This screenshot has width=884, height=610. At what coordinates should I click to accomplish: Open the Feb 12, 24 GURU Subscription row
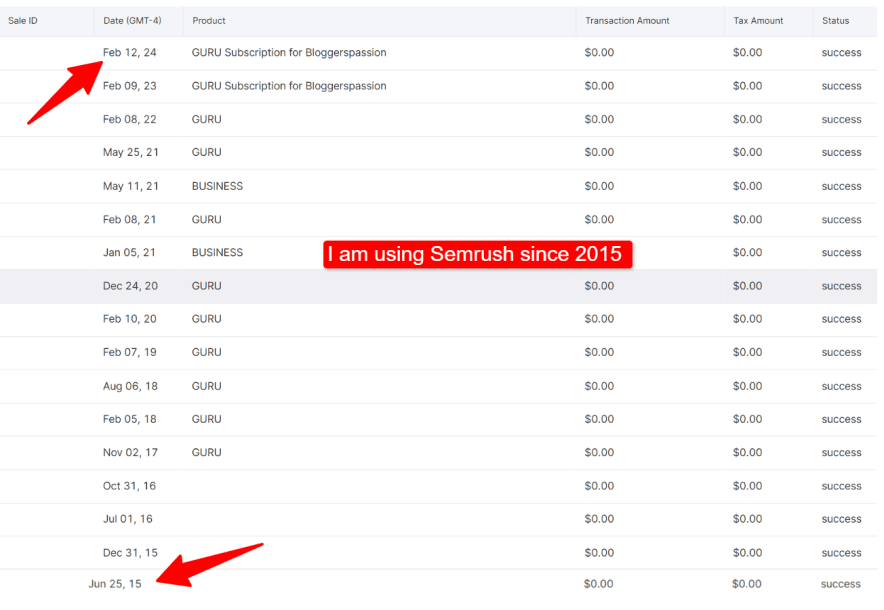coord(286,52)
